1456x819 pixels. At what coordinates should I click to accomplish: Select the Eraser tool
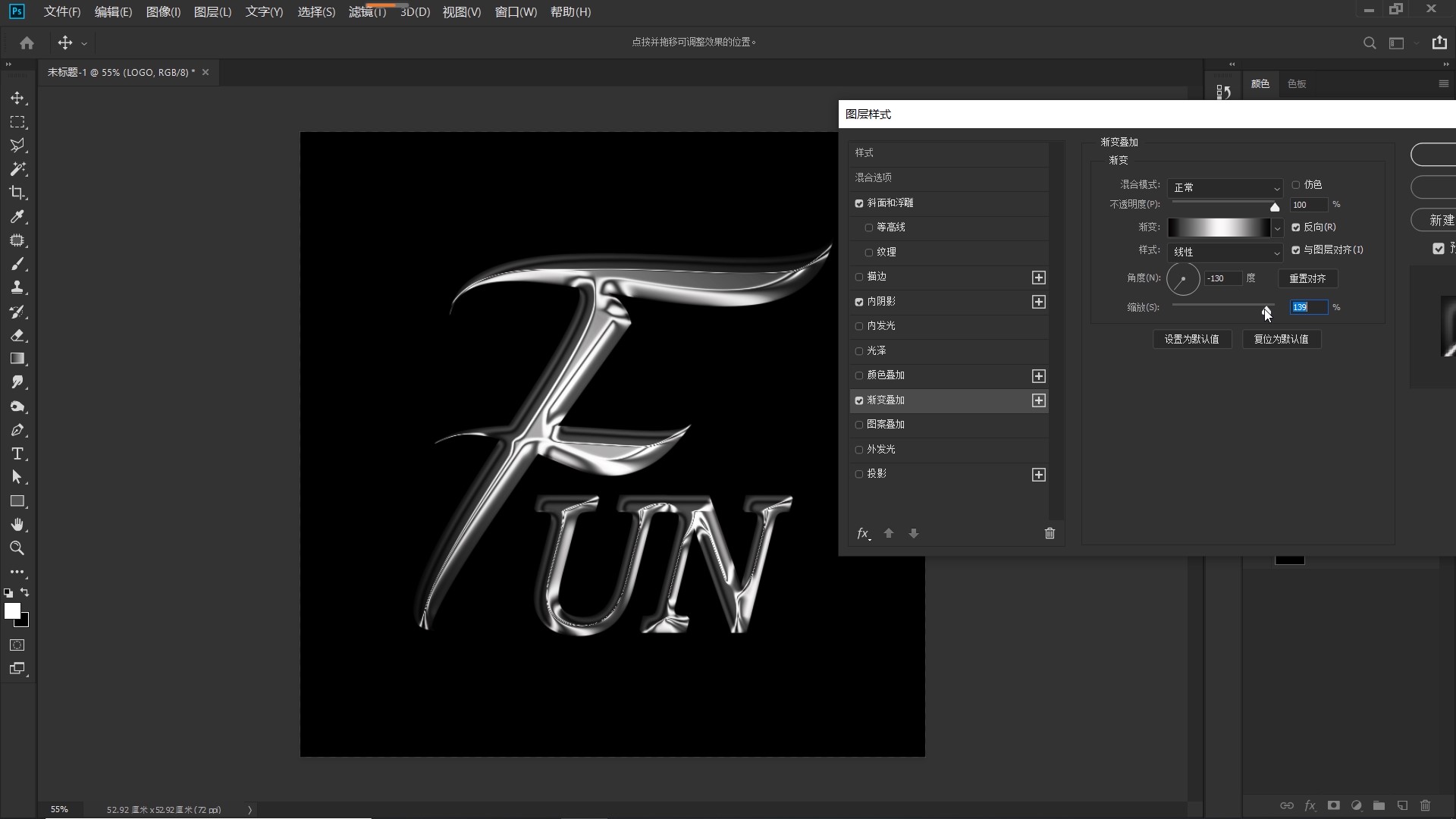[x=17, y=335]
